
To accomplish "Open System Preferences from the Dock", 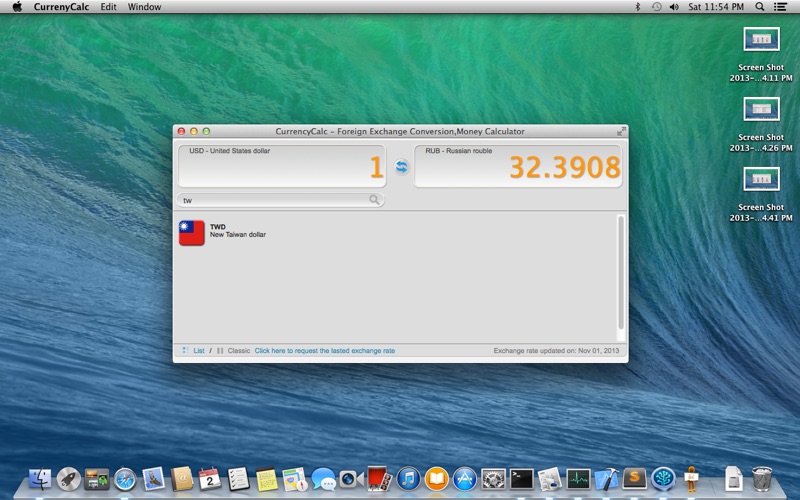I will (493, 479).
